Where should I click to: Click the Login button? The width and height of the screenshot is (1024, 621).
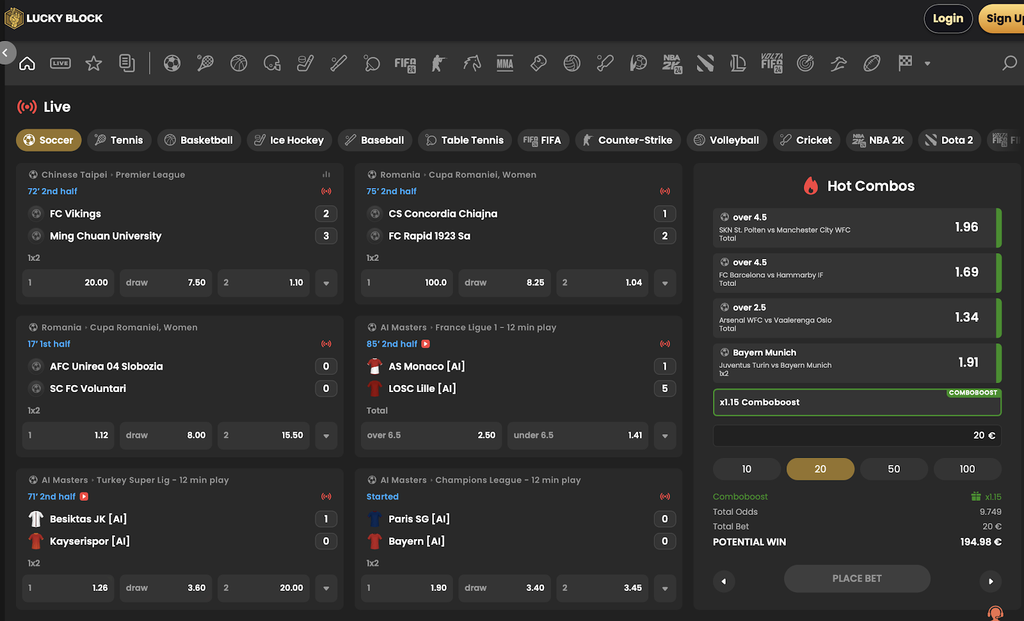pos(947,18)
